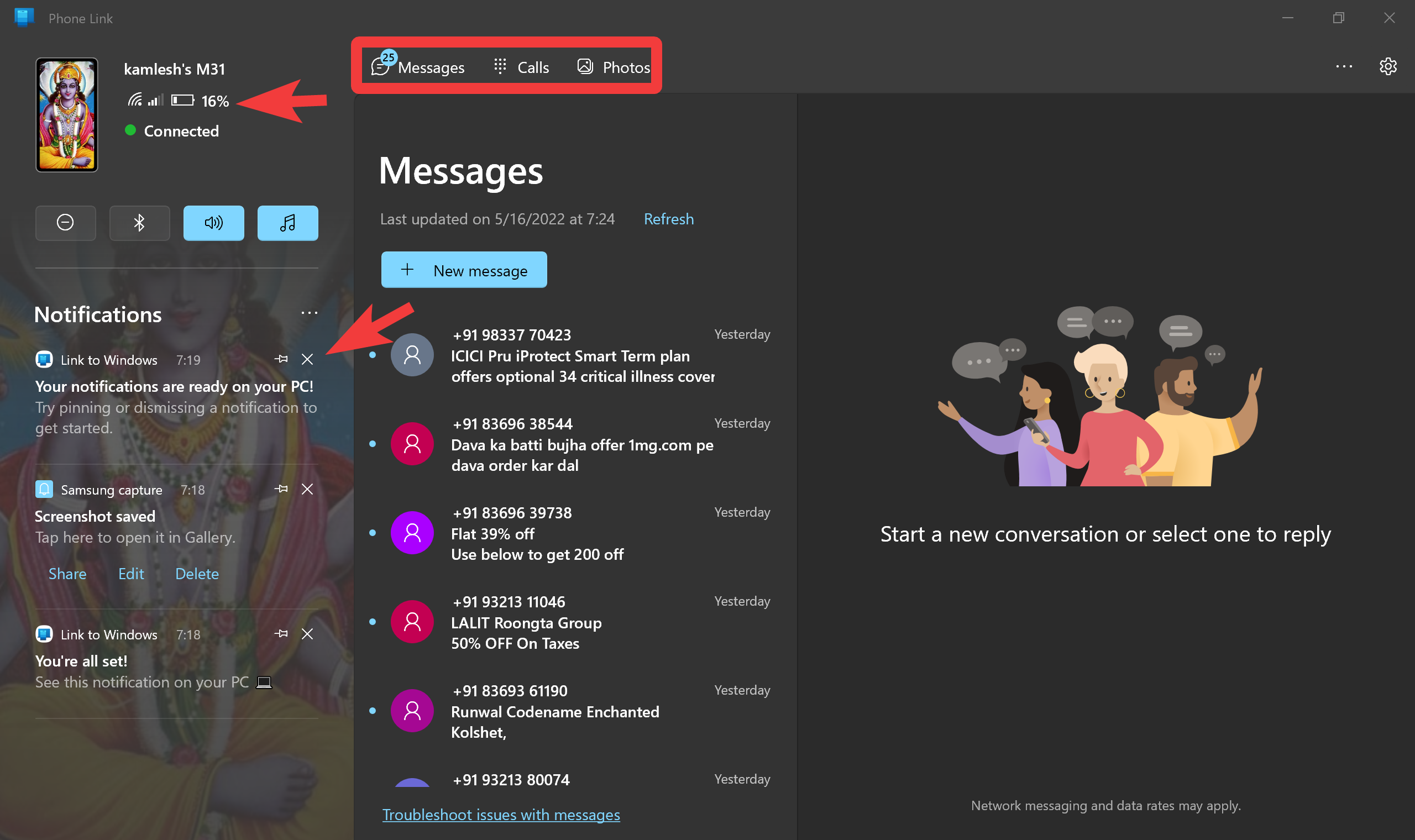The height and width of the screenshot is (840, 1415).
Task: Pin the 7:18 Link to Windows notification
Action: pos(281,633)
